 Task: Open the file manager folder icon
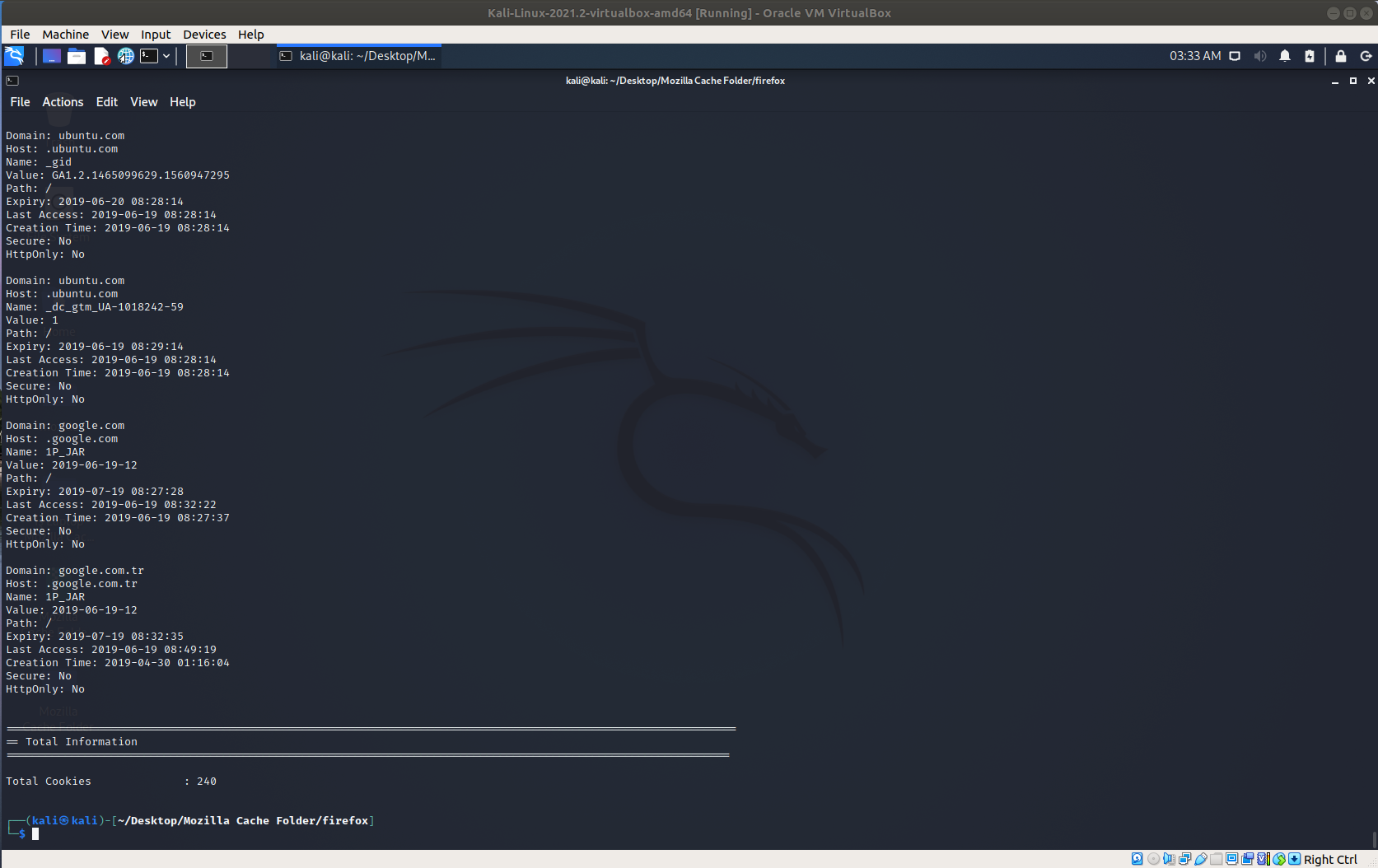point(77,56)
